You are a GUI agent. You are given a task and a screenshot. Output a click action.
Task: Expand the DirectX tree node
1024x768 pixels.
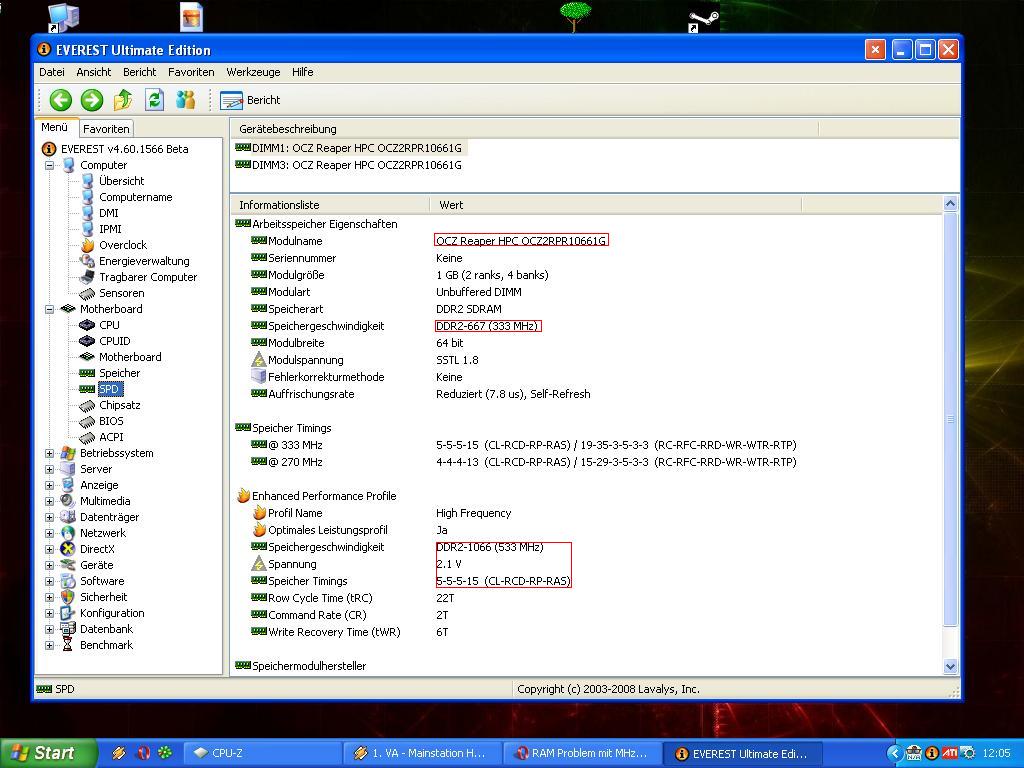50,549
